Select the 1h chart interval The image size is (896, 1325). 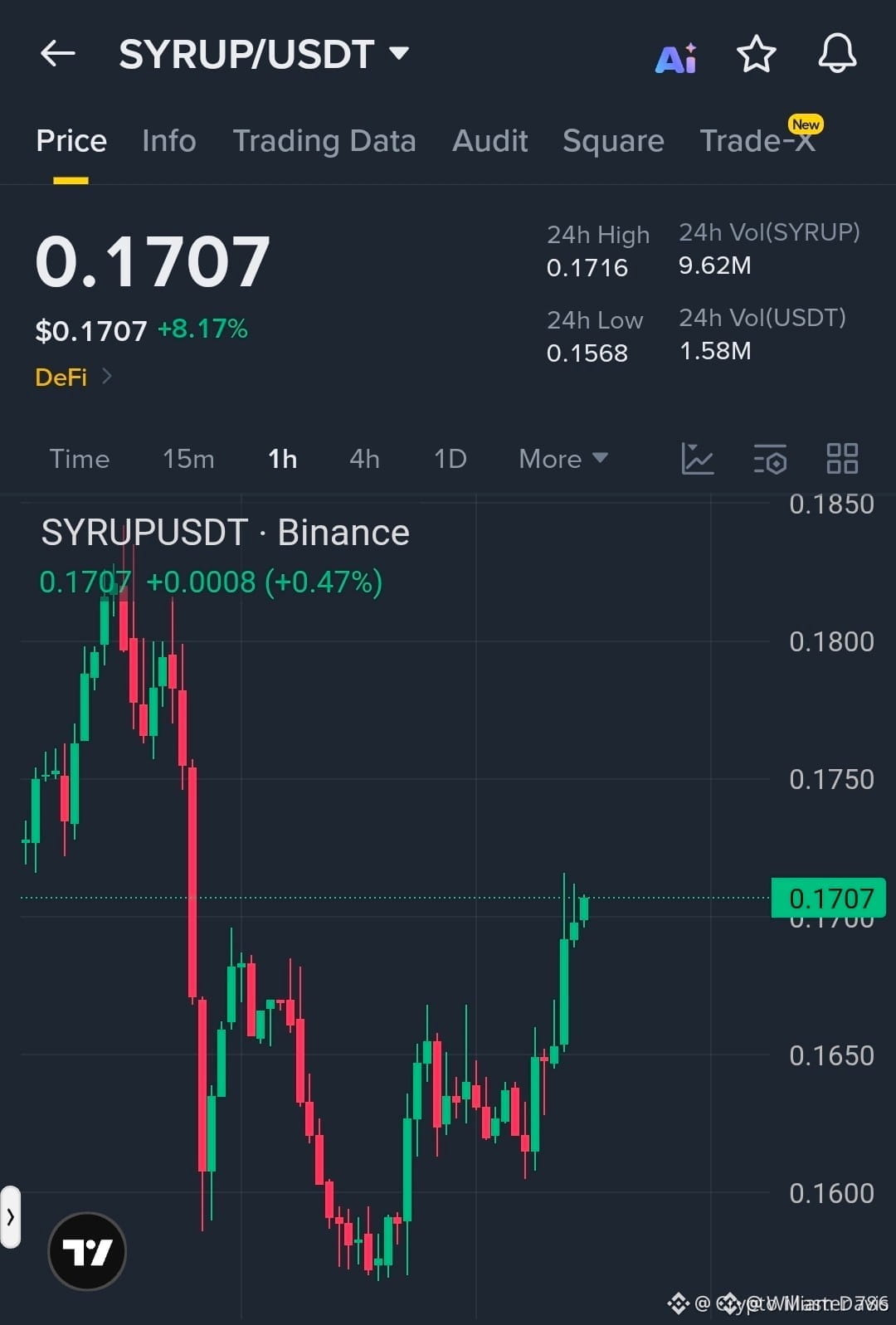point(282,459)
